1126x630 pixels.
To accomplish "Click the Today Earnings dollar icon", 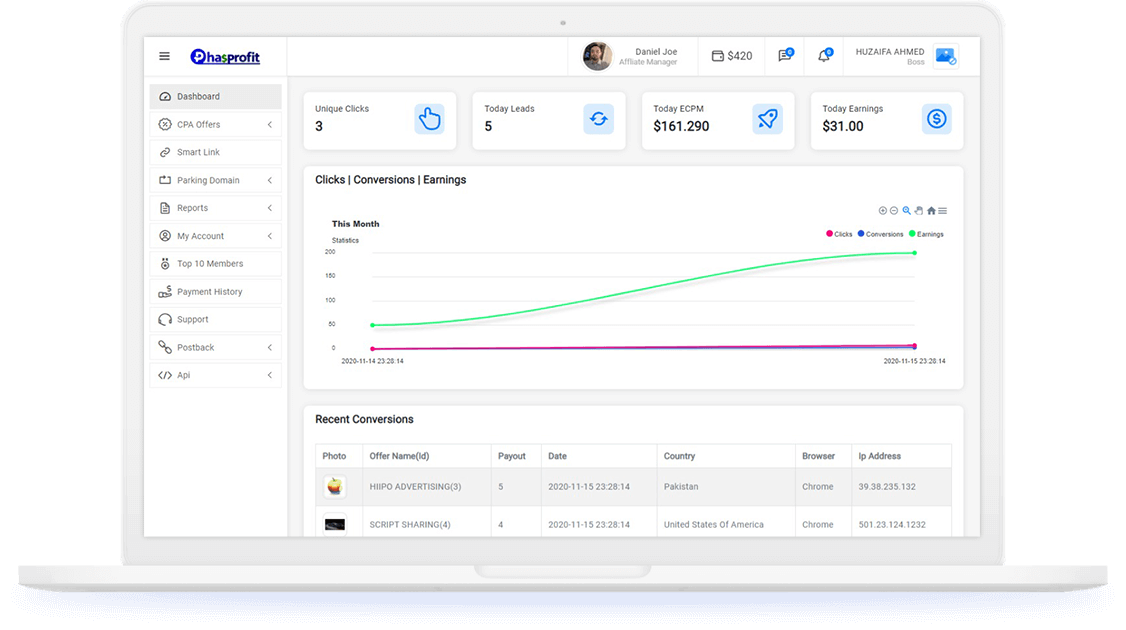I will point(936,118).
